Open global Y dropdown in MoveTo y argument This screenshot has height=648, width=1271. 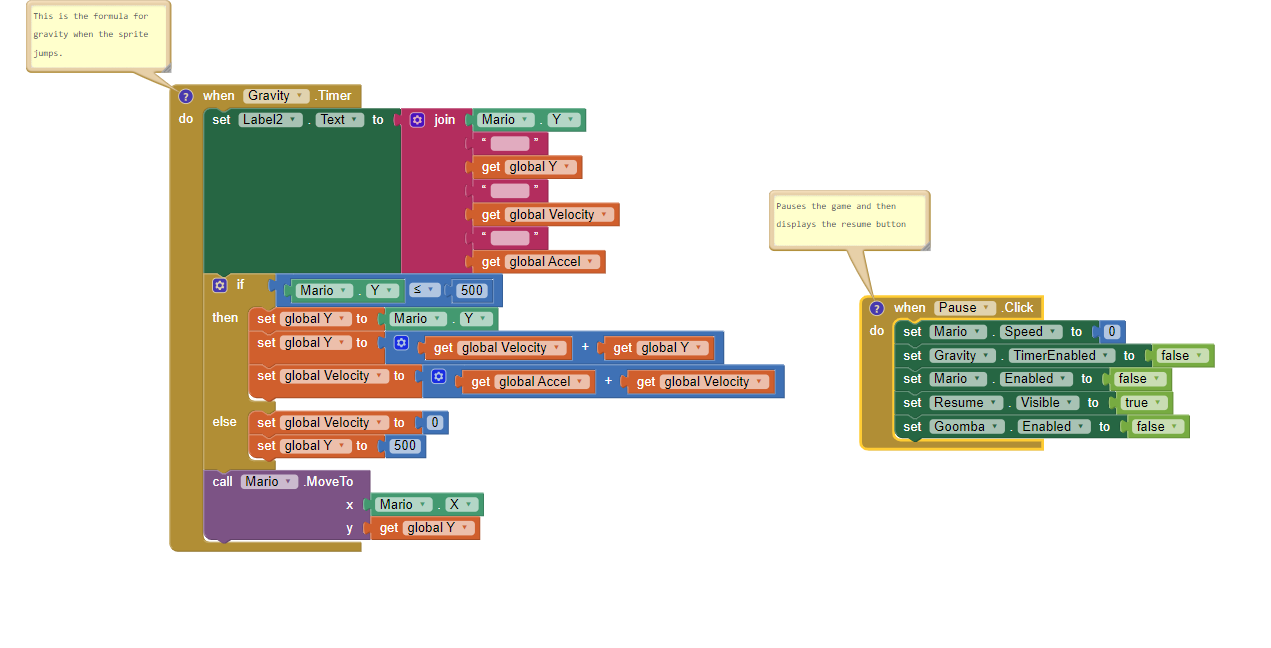point(439,528)
